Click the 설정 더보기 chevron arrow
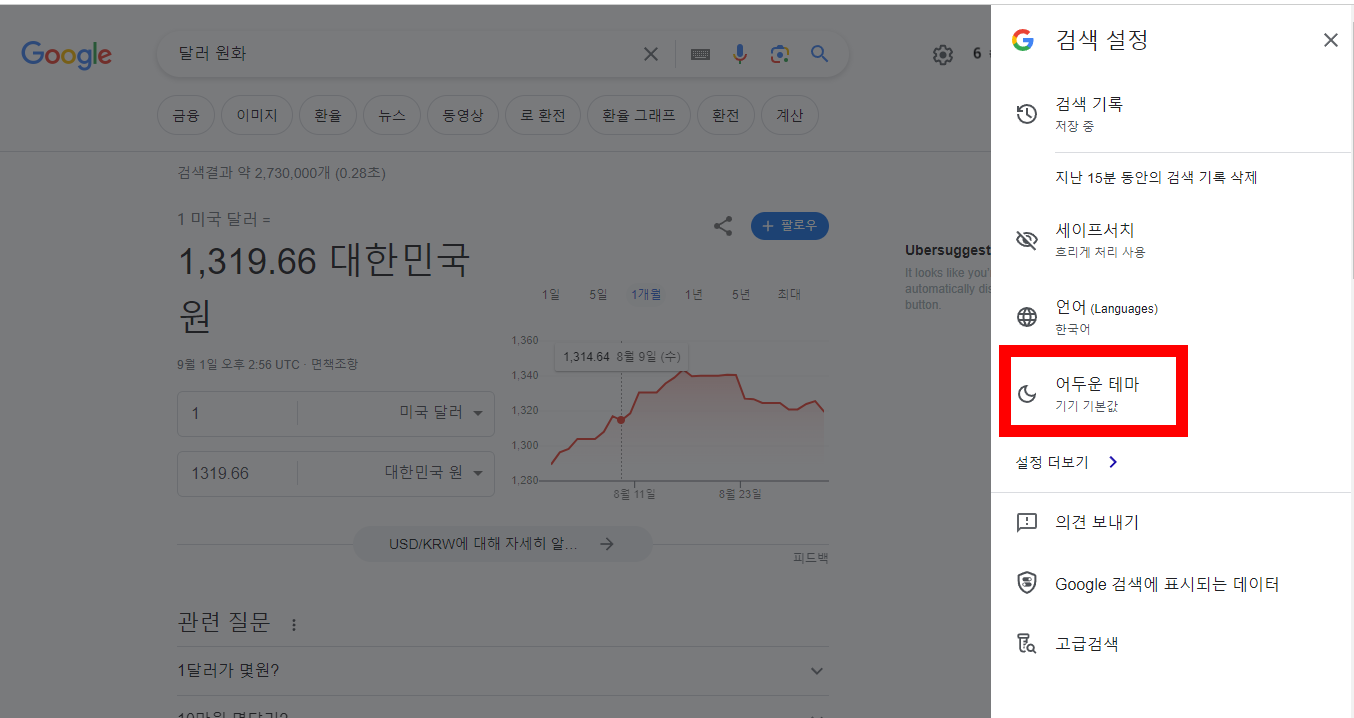The width and height of the screenshot is (1354, 718). click(x=1113, y=462)
